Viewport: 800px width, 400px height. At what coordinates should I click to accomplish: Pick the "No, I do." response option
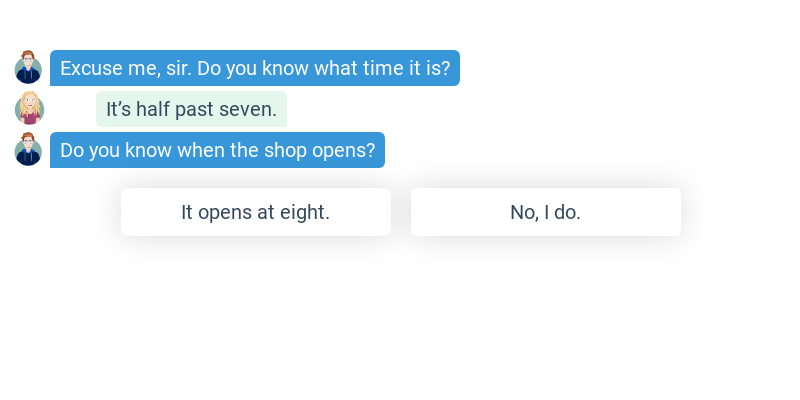point(545,212)
